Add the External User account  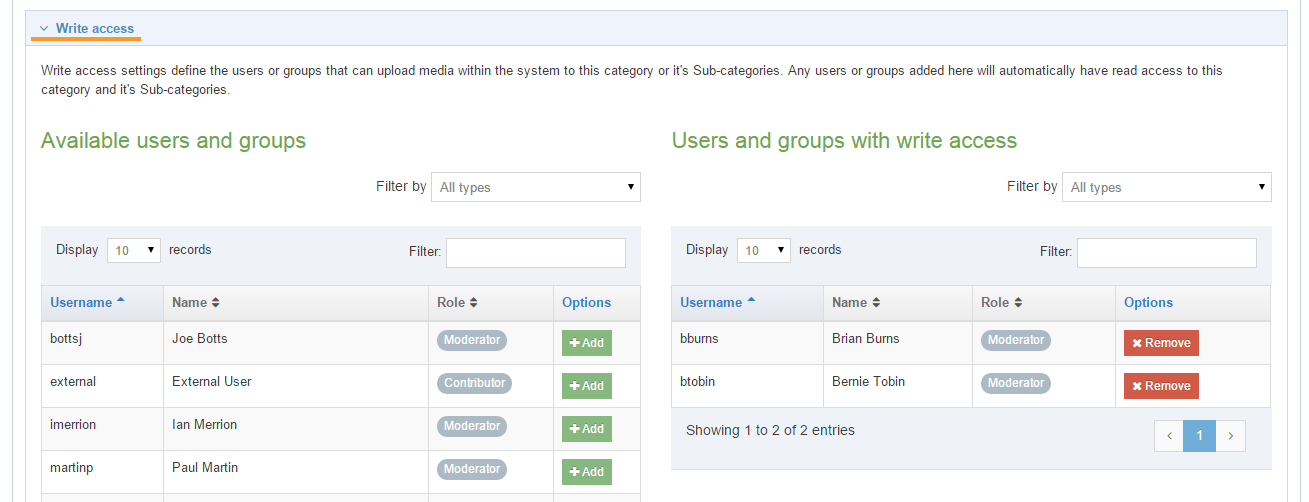[x=586, y=386]
